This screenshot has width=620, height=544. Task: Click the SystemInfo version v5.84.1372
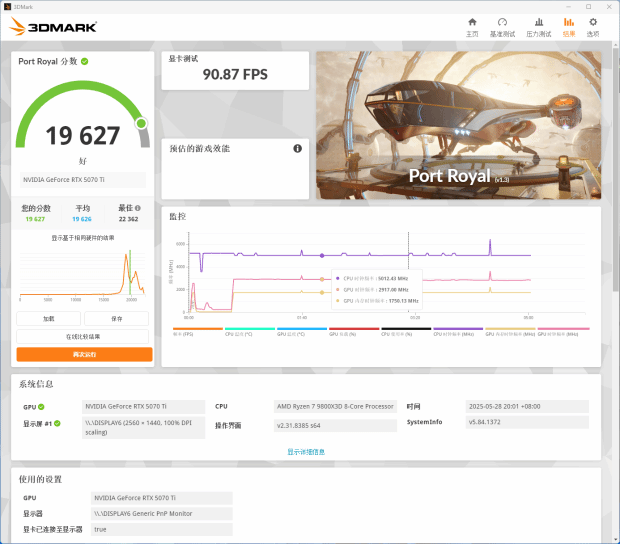[527, 422]
